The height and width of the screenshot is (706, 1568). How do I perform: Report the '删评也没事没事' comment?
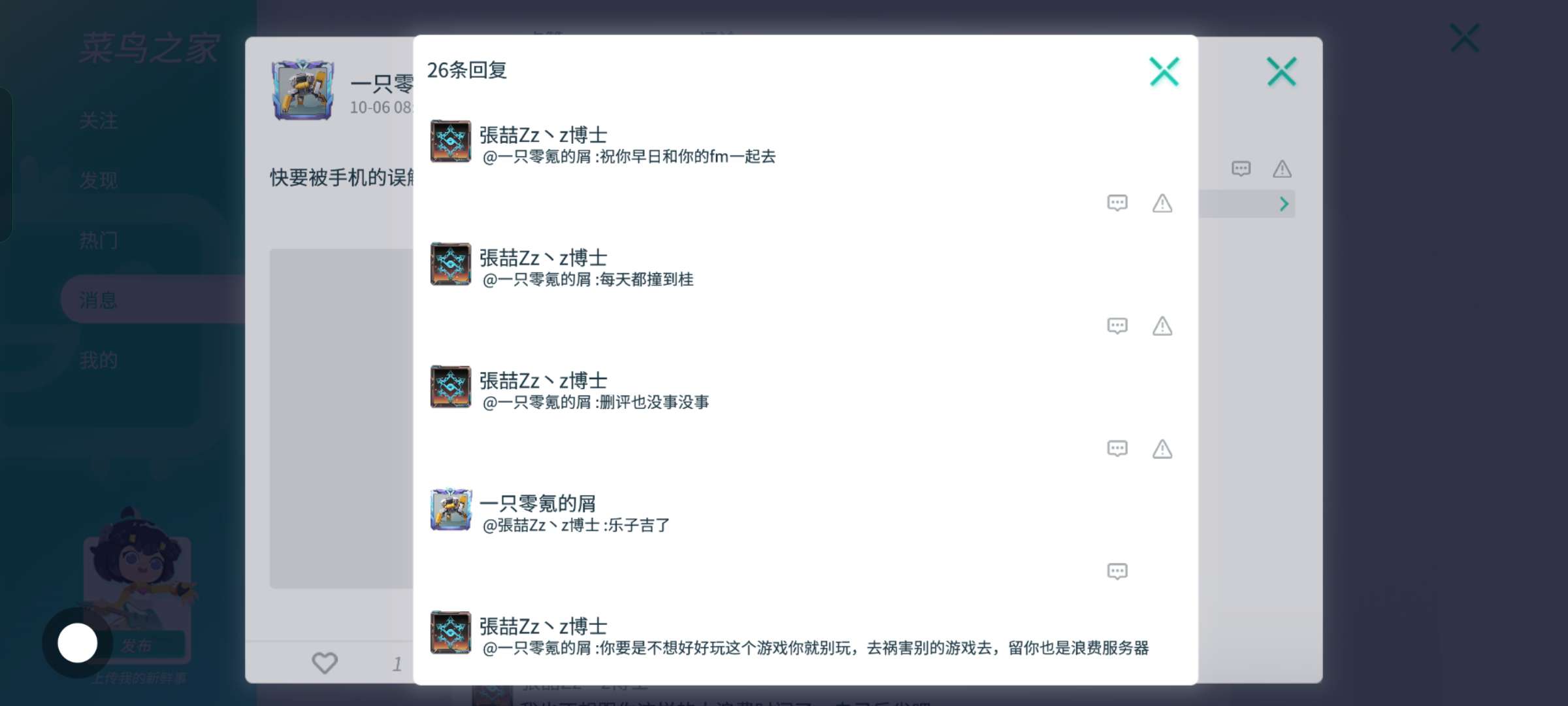pyautogui.click(x=1162, y=449)
